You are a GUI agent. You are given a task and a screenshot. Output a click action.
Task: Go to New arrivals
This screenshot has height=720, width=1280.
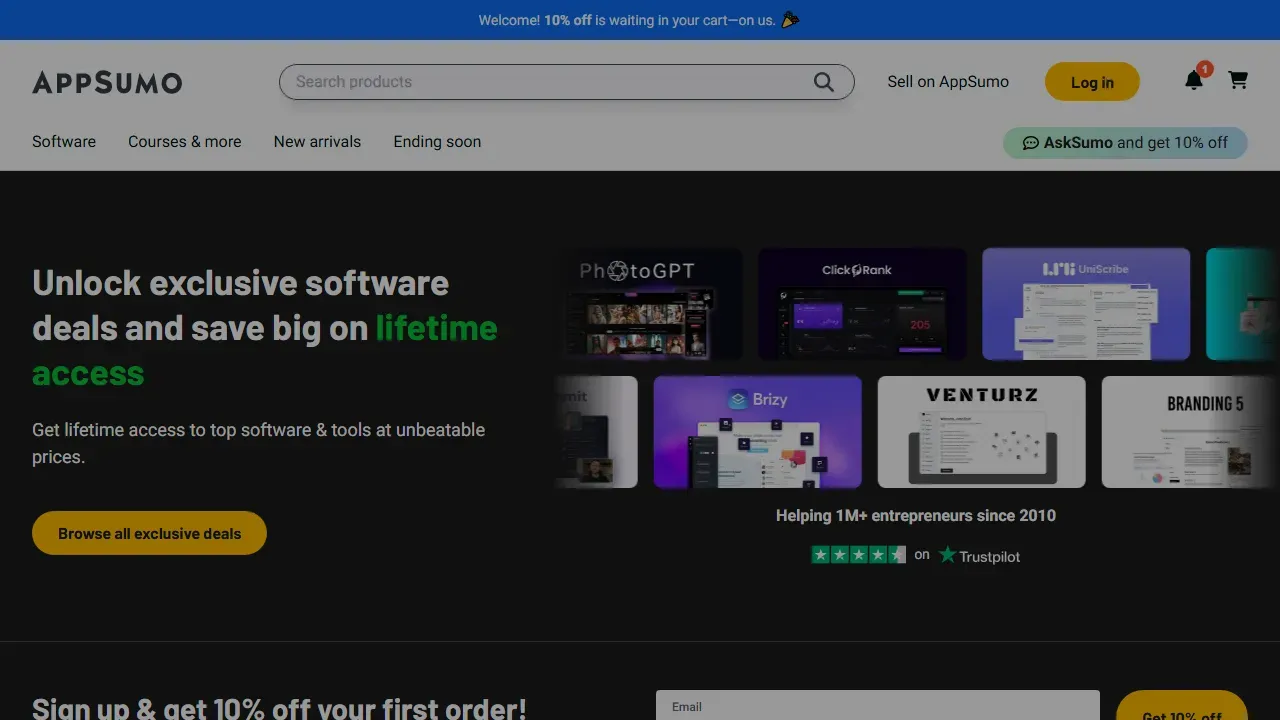pyautogui.click(x=317, y=142)
